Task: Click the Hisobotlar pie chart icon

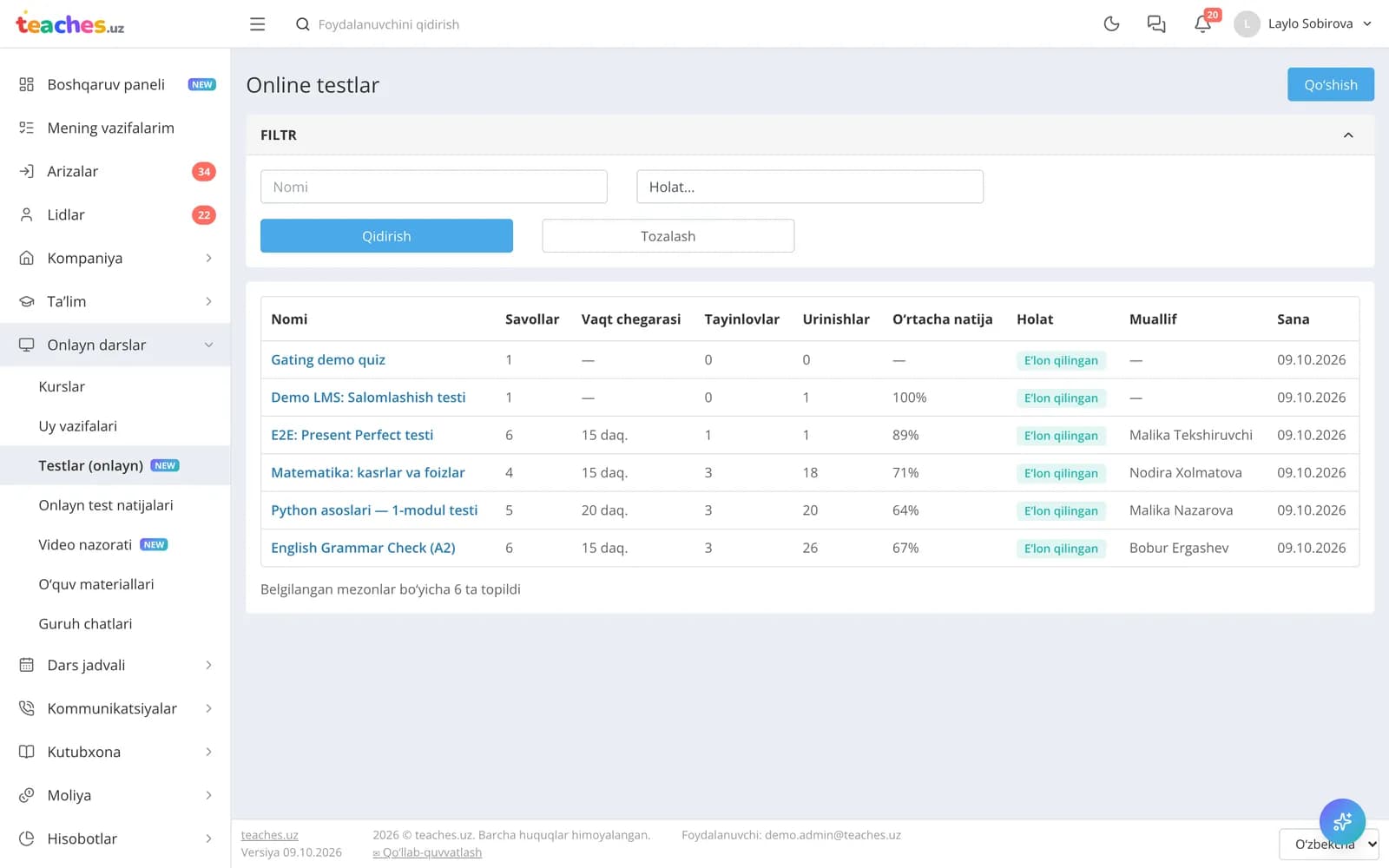Action: [27, 838]
